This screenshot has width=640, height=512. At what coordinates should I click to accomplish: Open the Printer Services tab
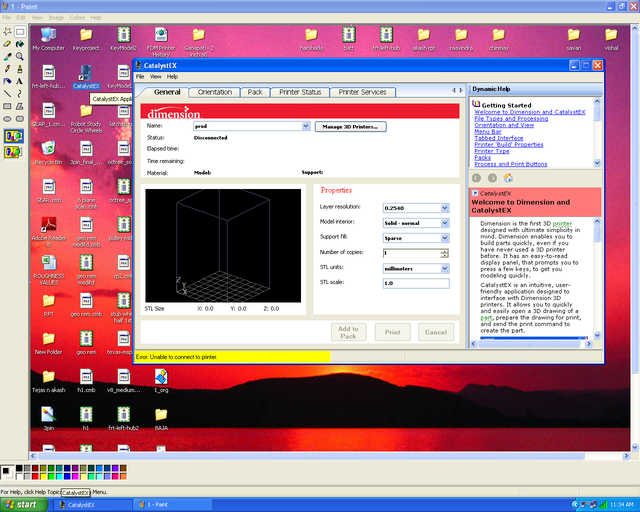tap(362, 92)
